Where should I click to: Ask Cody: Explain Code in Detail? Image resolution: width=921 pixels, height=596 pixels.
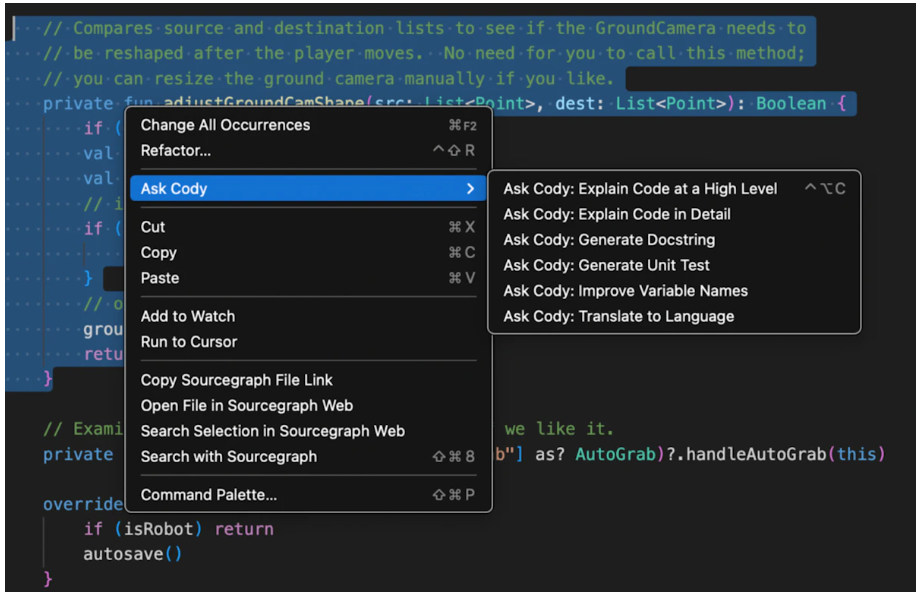tap(674, 214)
